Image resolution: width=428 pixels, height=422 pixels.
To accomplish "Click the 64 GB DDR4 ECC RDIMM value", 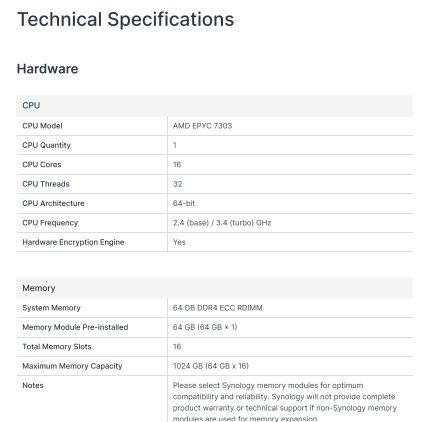I will (217, 308).
